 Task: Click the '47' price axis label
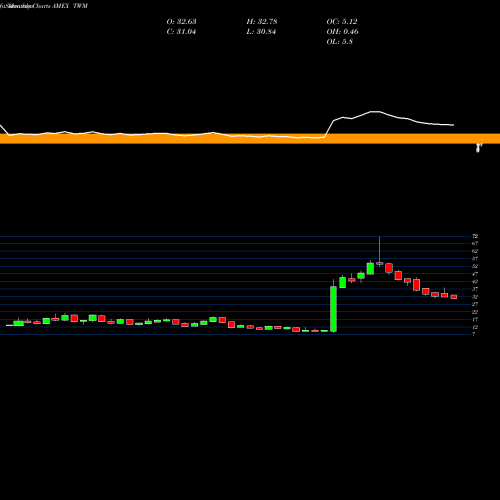point(475,274)
